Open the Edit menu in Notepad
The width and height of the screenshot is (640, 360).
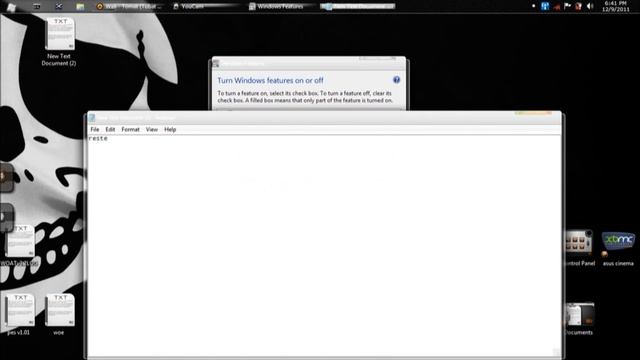pyautogui.click(x=110, y=129)
